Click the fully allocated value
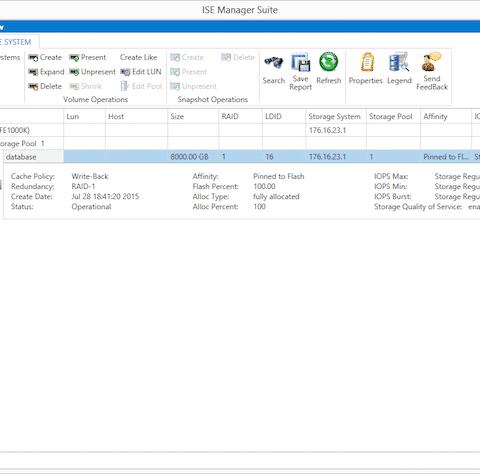Image resolution: width=480 pixels, height=474 pixels. (x=276, y=197)
